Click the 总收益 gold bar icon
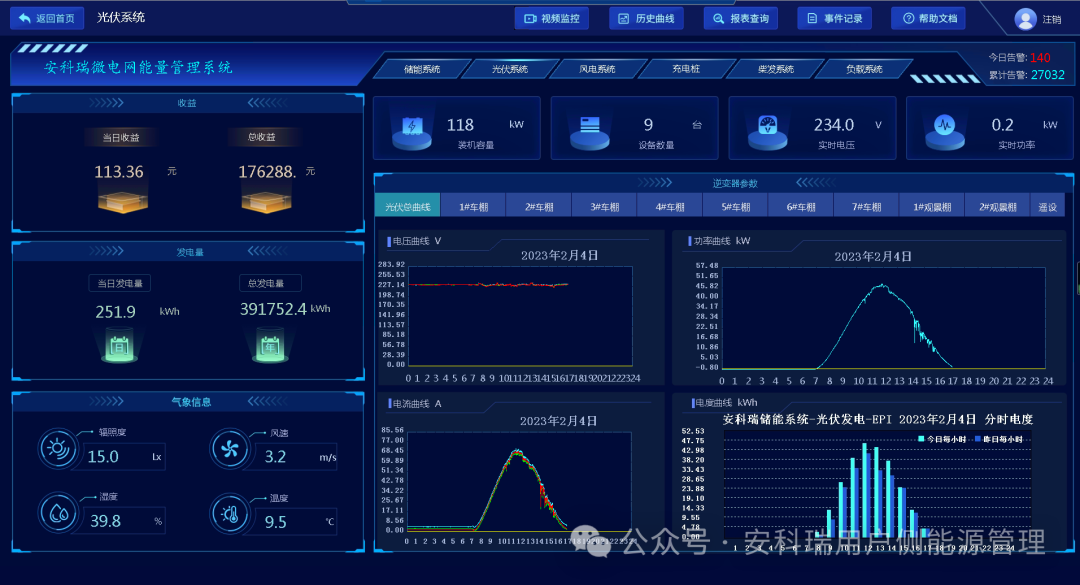Viewport: 1080px width, 585px height. click(x=266, y=201)
